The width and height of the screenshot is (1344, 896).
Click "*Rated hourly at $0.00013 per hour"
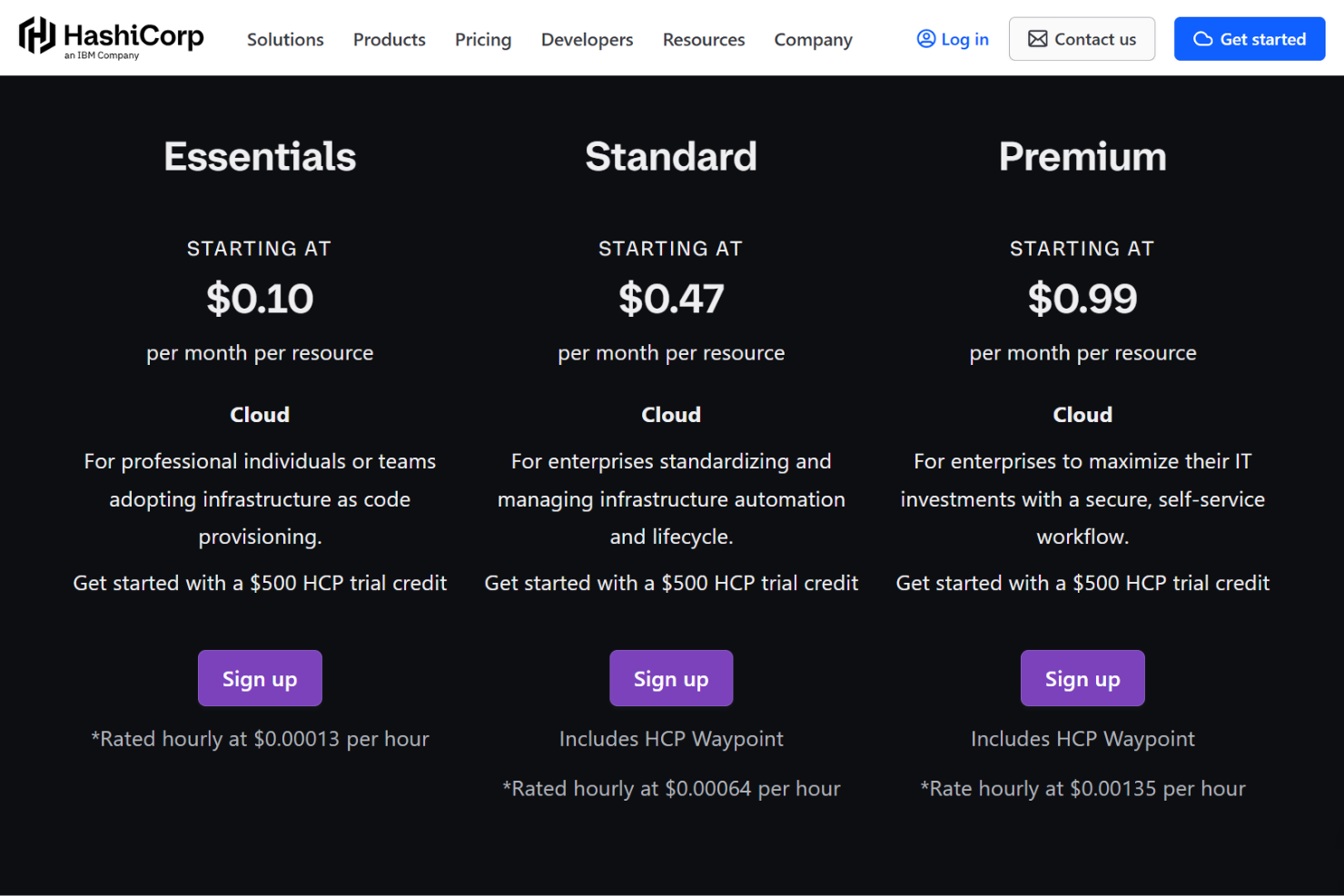coord(260,739)
